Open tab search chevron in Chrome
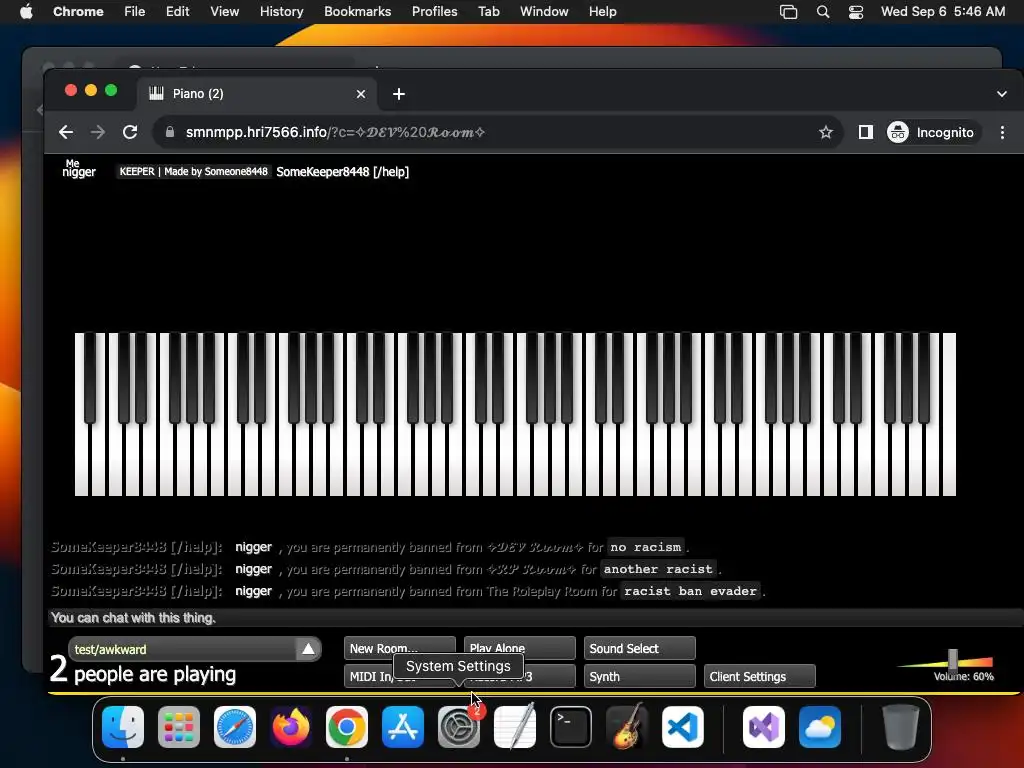The width and height of the screenshot is (1024, 768). (x=1002, y=94)
